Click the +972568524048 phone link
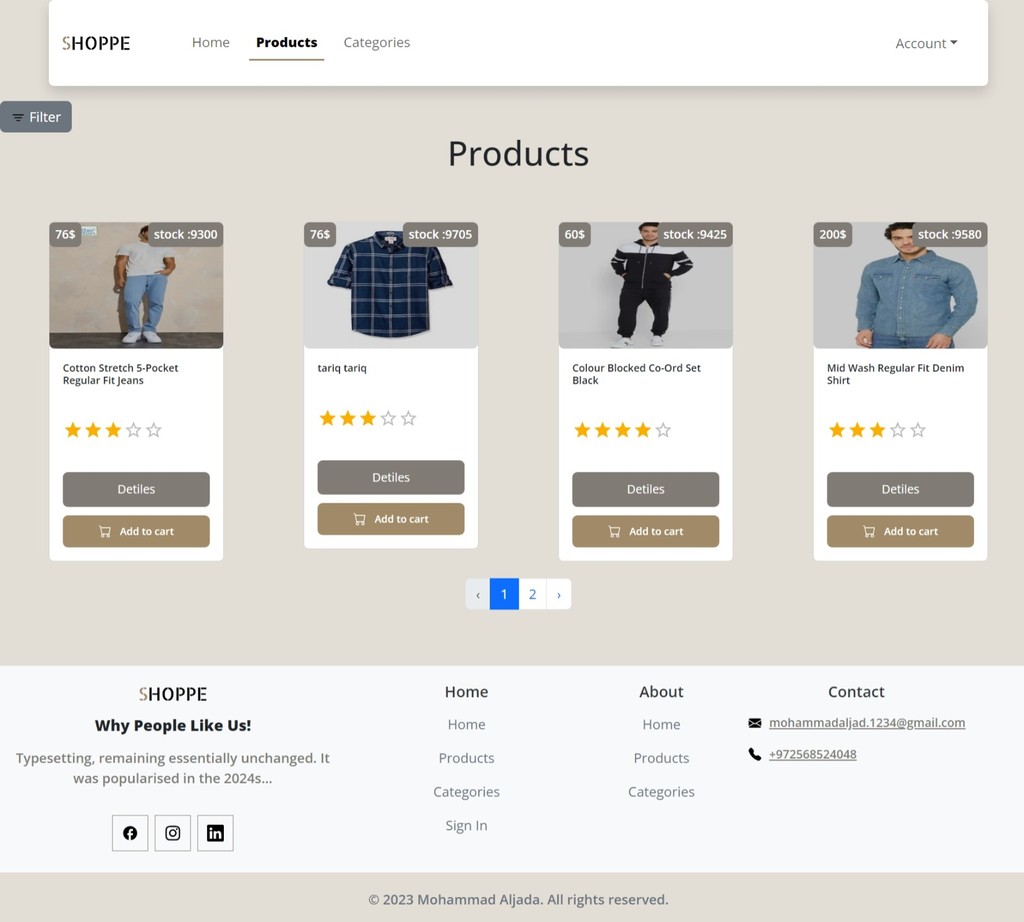Image resolution: width=1024 pixels, height=922 pixels. [x=812, y=754]
